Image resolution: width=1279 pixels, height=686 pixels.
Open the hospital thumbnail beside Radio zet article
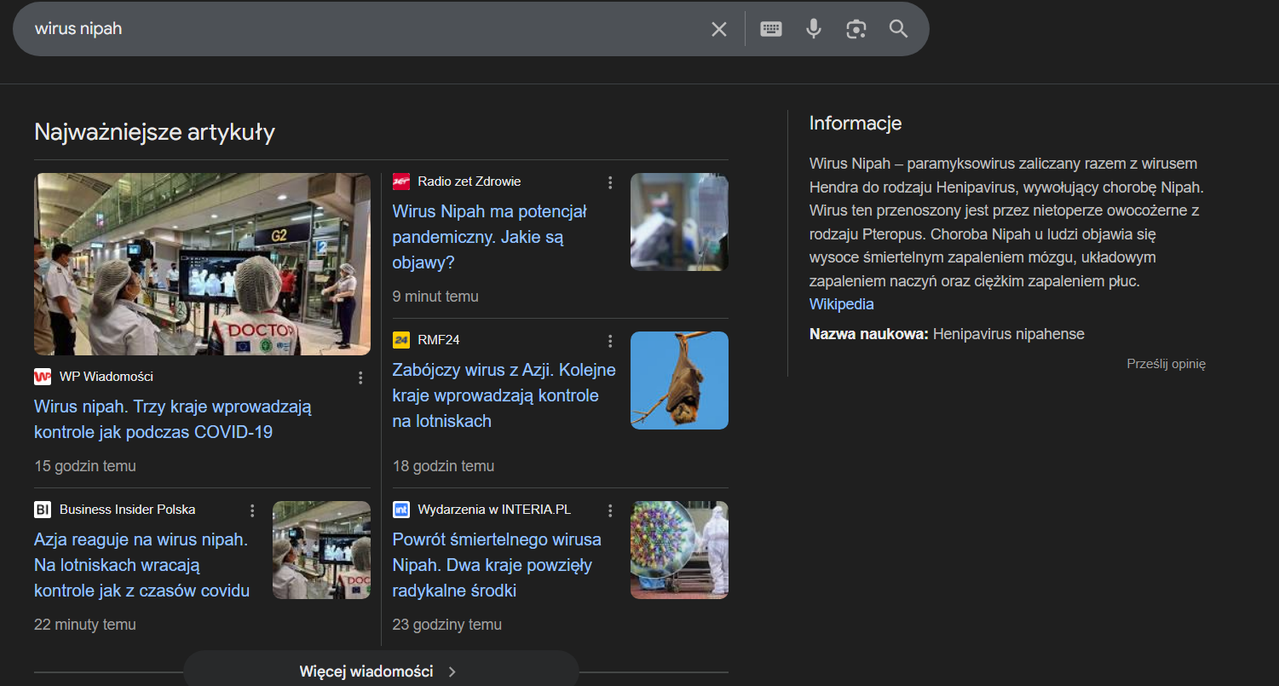(679, 222)
